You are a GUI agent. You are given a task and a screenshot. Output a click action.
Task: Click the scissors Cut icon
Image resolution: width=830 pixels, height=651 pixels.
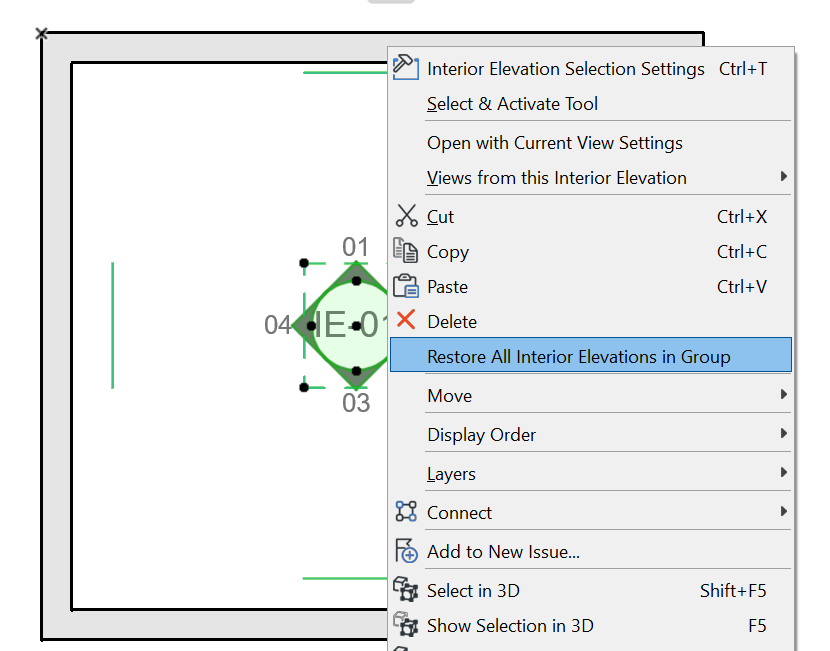406,216
